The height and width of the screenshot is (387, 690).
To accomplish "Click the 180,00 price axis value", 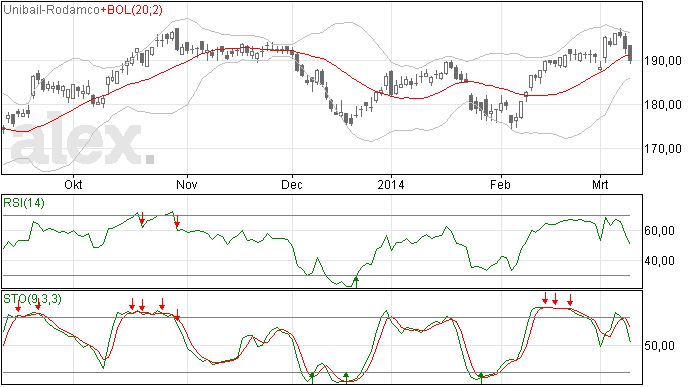I will pyautogui.click(x=663, y=105).
